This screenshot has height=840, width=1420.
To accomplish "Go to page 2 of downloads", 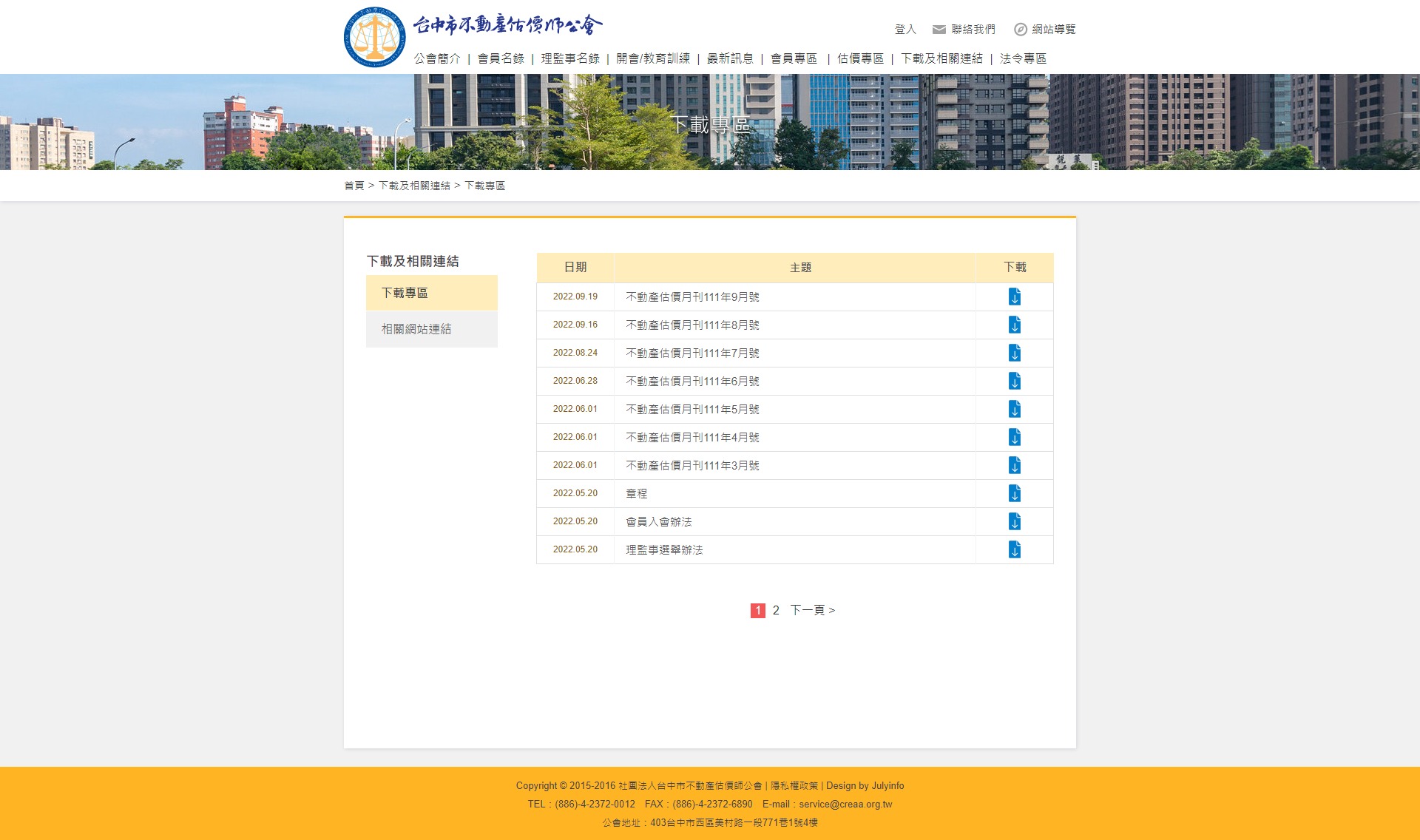I will point(775,609).
